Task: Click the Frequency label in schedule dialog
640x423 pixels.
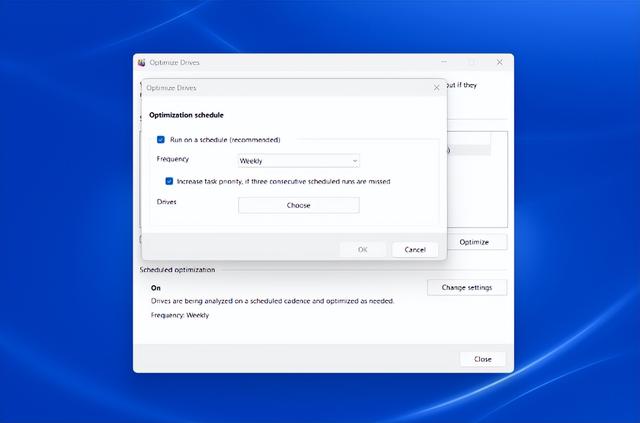Action: click(173, 159)
